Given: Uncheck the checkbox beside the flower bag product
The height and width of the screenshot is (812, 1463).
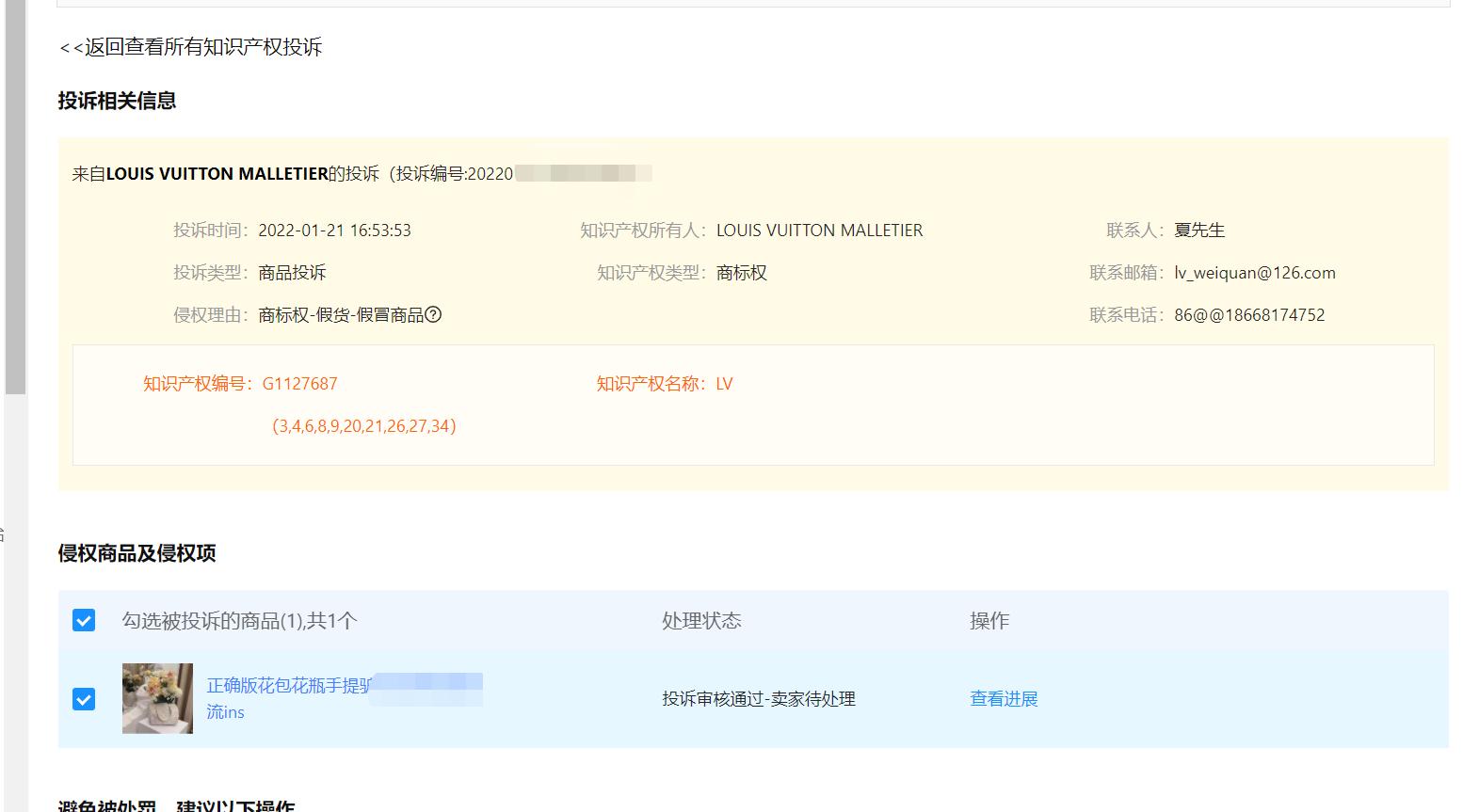Looking at the screenshot, I should 85,699.
